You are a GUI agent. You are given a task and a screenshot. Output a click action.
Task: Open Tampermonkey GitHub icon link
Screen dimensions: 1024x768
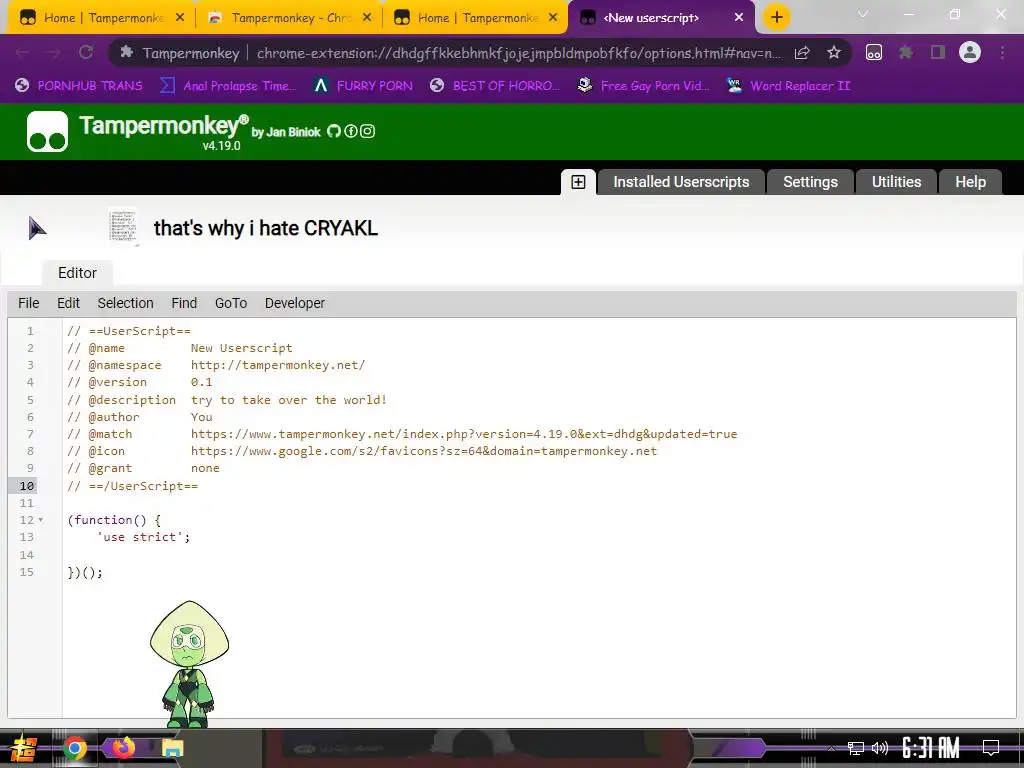[x=334, y=131]
